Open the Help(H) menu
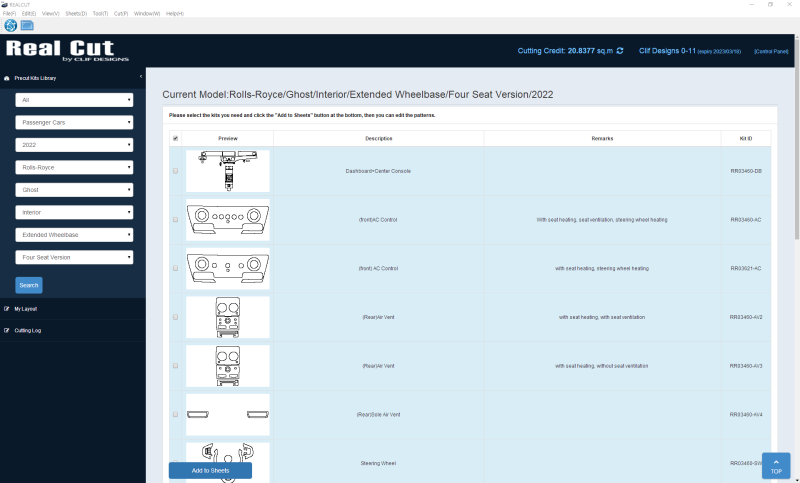The width and height of the screenshot is (800, 483). (x=174, y=14)
